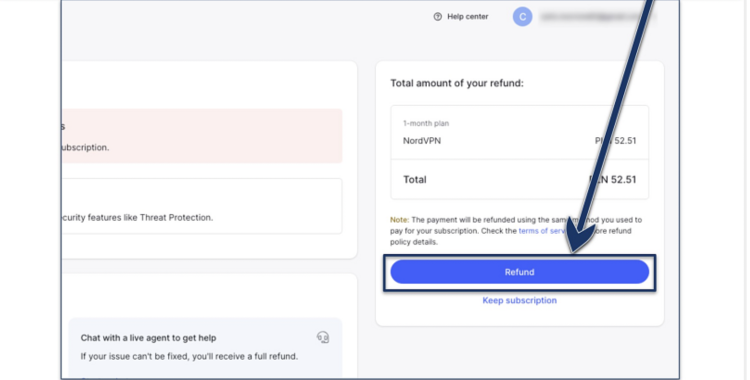Click the blue Refund button
750x380 pixels.
(519, 272)
